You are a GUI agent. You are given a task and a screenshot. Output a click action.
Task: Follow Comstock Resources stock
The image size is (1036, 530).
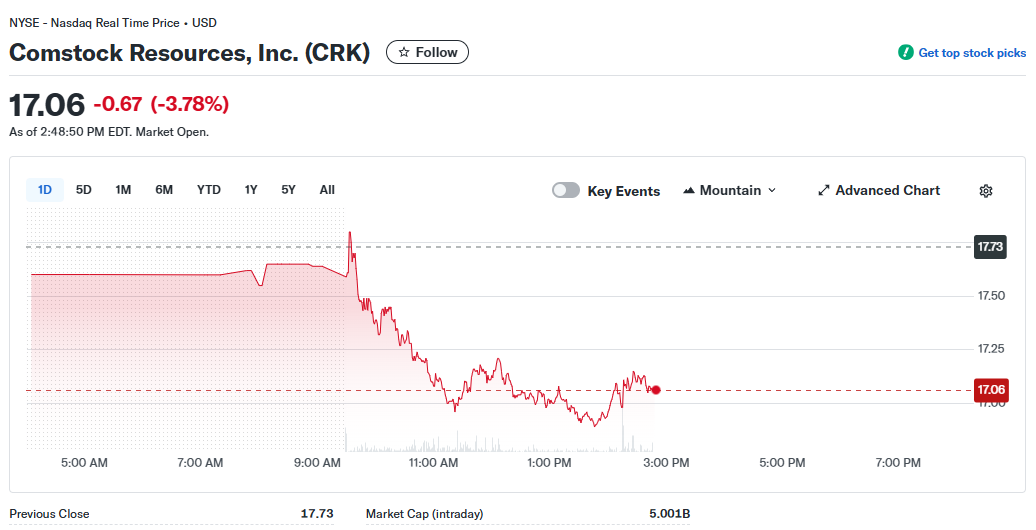point(427,52)
